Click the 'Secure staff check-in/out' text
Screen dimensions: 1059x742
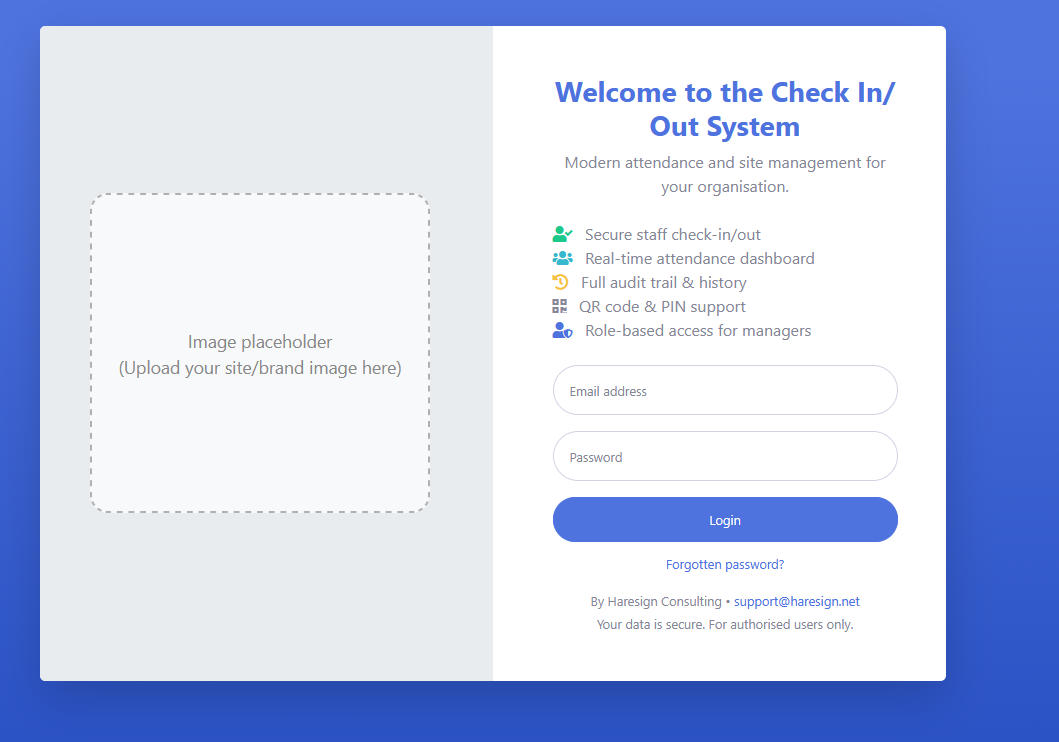(672, 235)
